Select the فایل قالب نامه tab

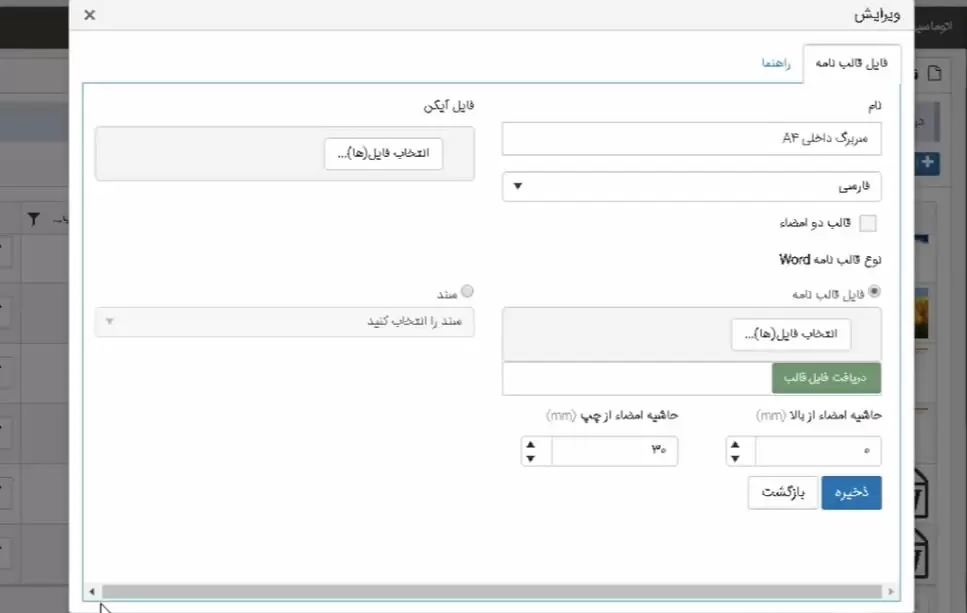(851, 61)
